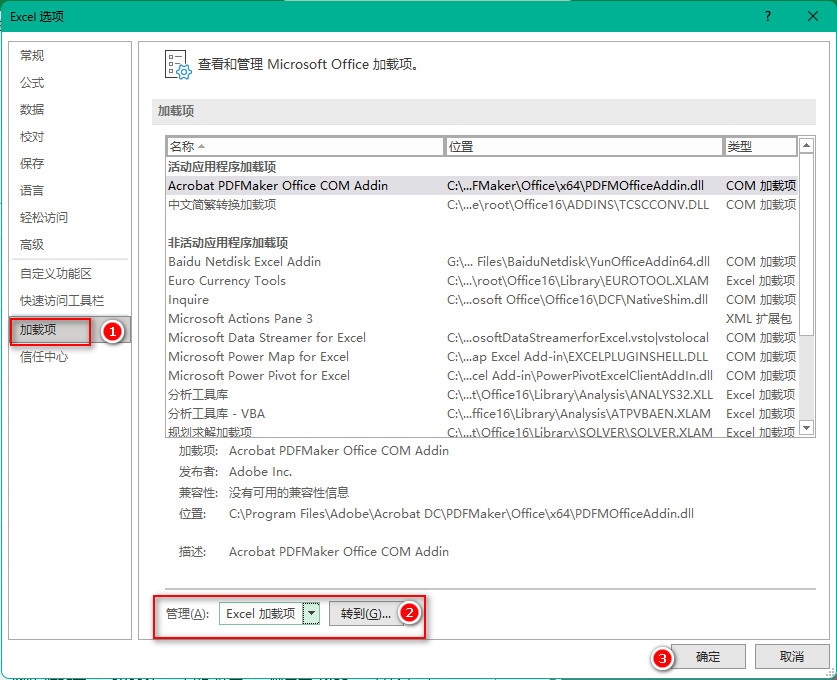
Task: Sort list by 名称 column header
Action: 304,147
